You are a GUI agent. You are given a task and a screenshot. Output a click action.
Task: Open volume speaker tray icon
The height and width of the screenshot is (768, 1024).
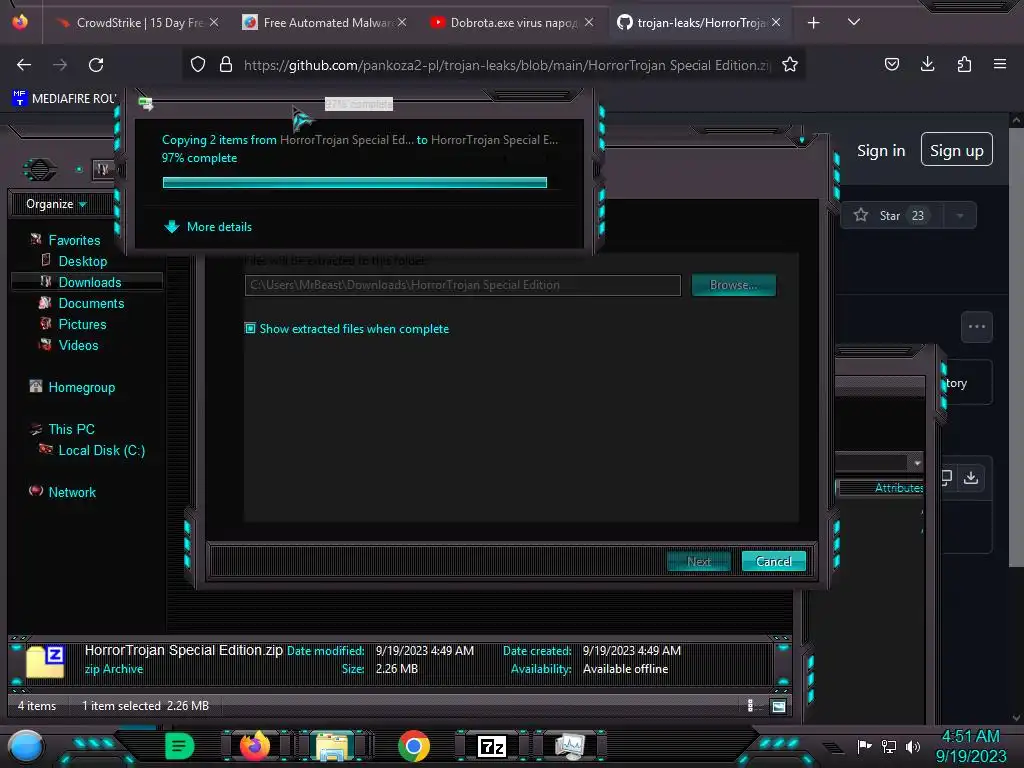913,746
